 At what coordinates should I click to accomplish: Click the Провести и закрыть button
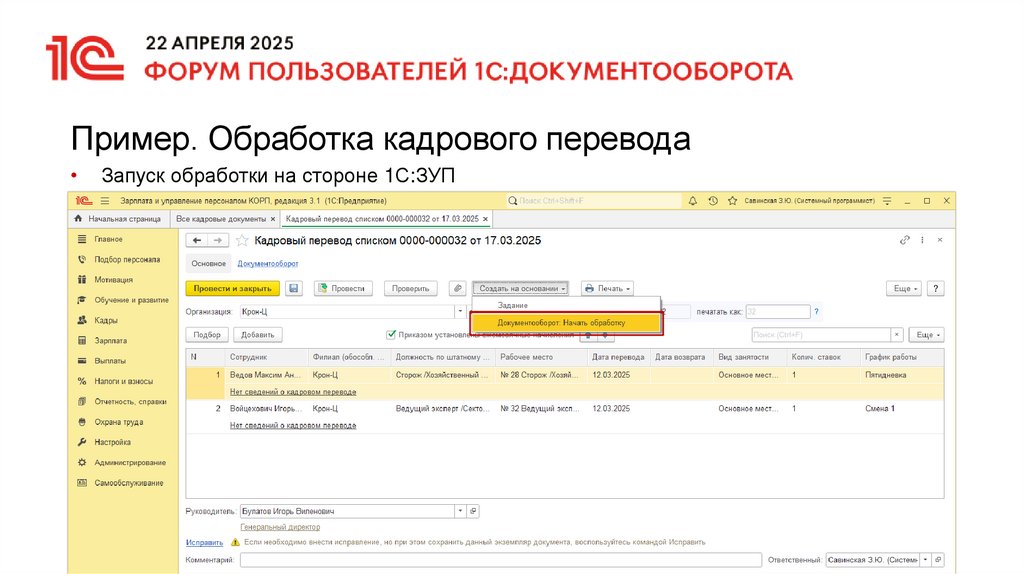[232, 288]
